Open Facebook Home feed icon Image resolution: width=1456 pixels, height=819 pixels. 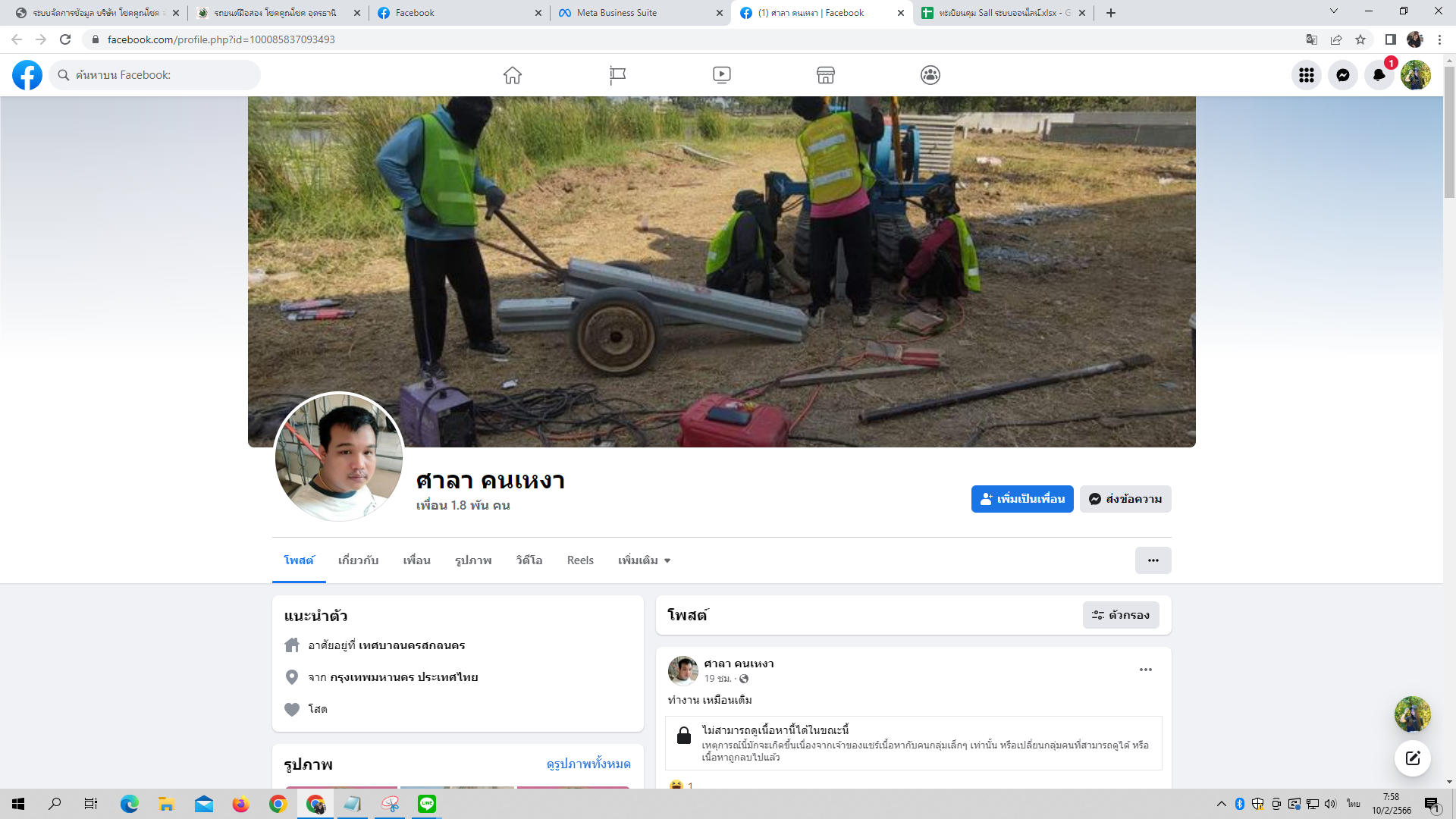513,75
